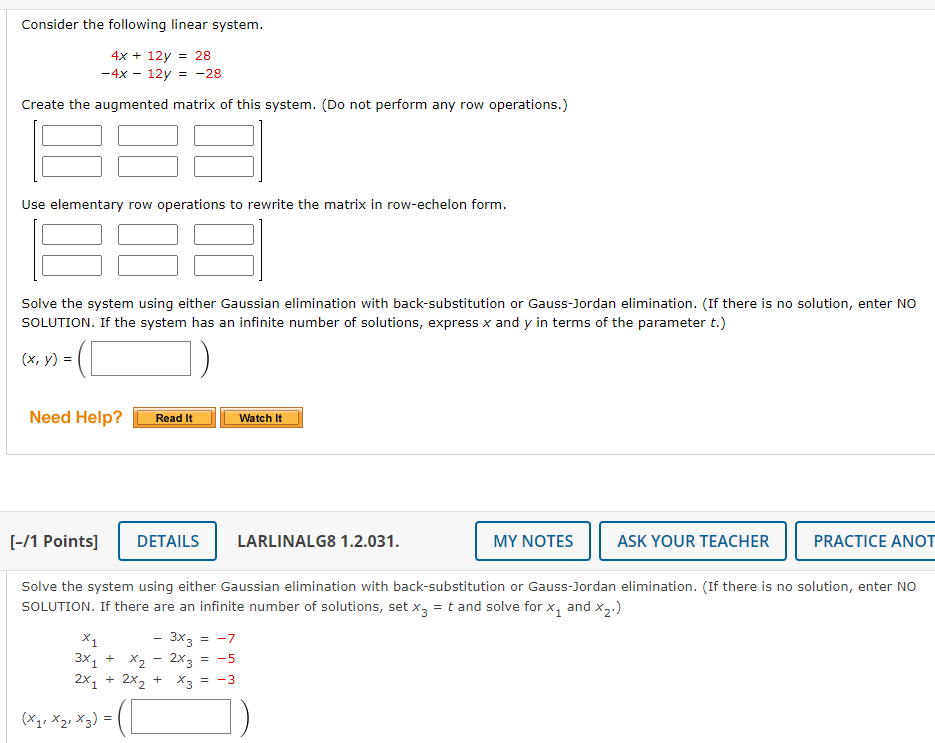
Task: Click the bottom-right augmented matrix entry box
Action: [223, 166]
